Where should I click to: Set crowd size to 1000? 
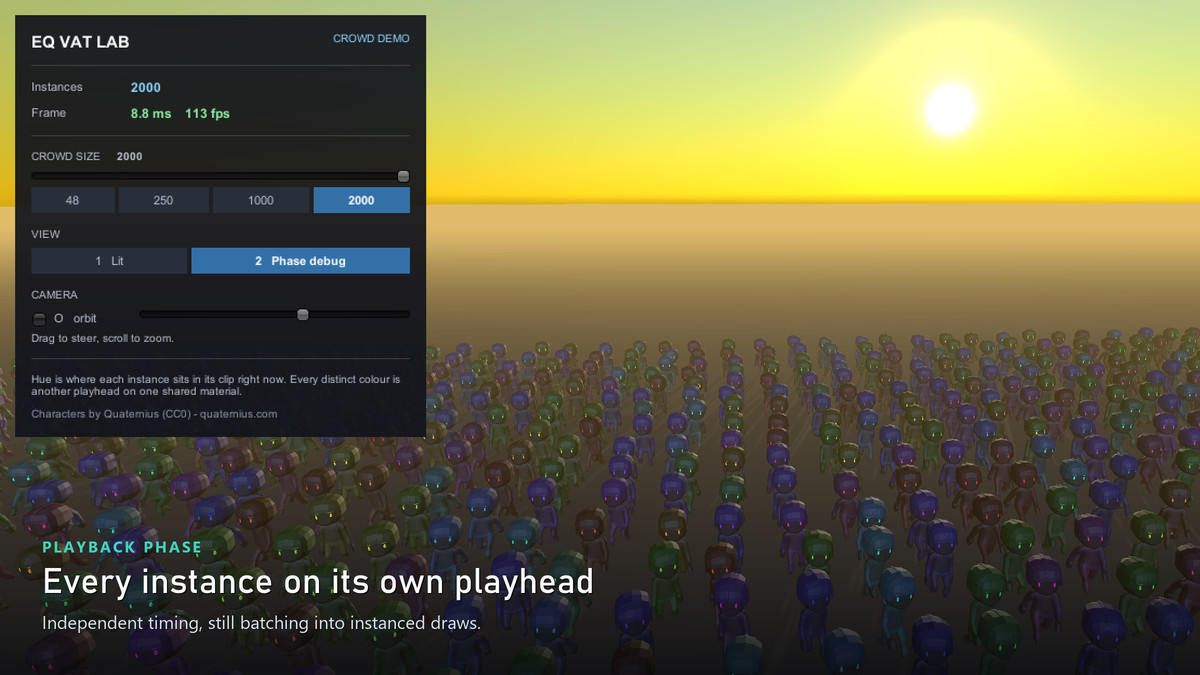pos(261,200)
